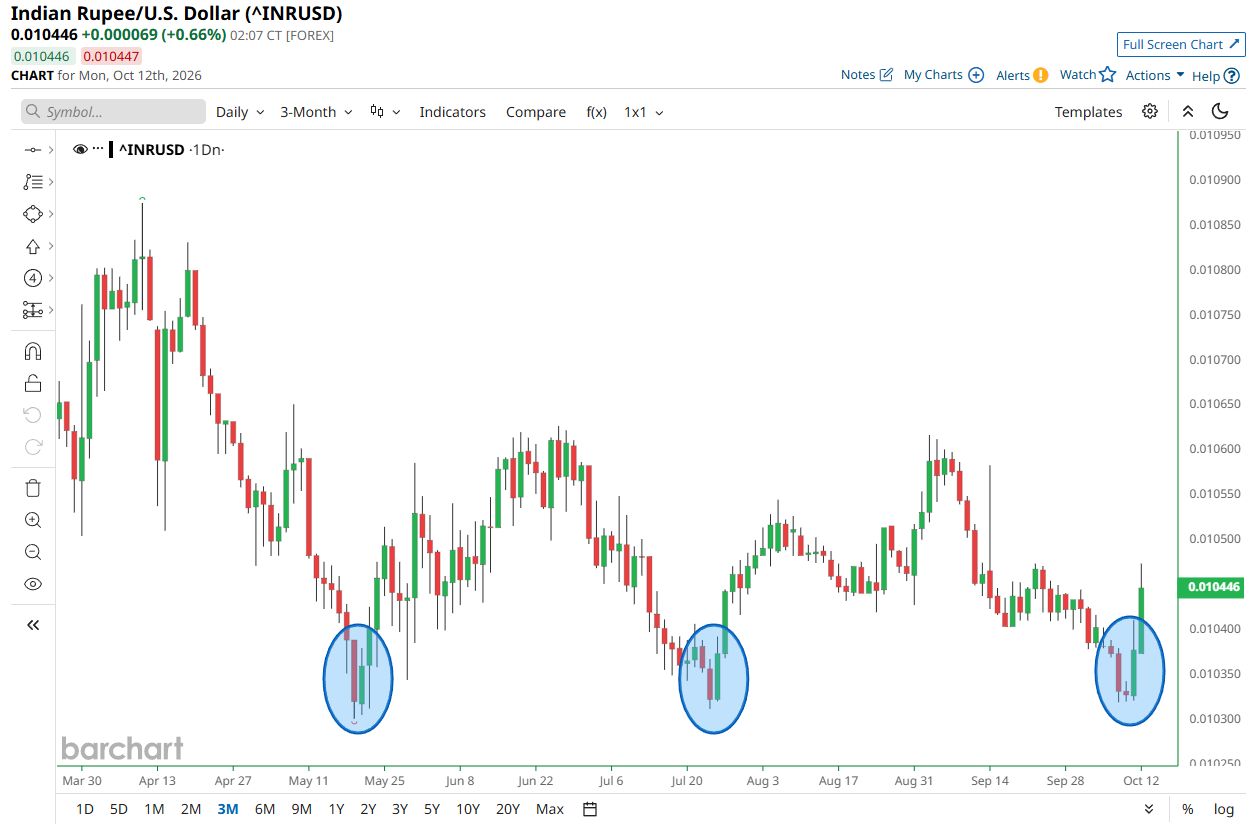Toggle the magnet snap mode
Viewport: 1258px width, 824px height.
(x=32, y=351)
